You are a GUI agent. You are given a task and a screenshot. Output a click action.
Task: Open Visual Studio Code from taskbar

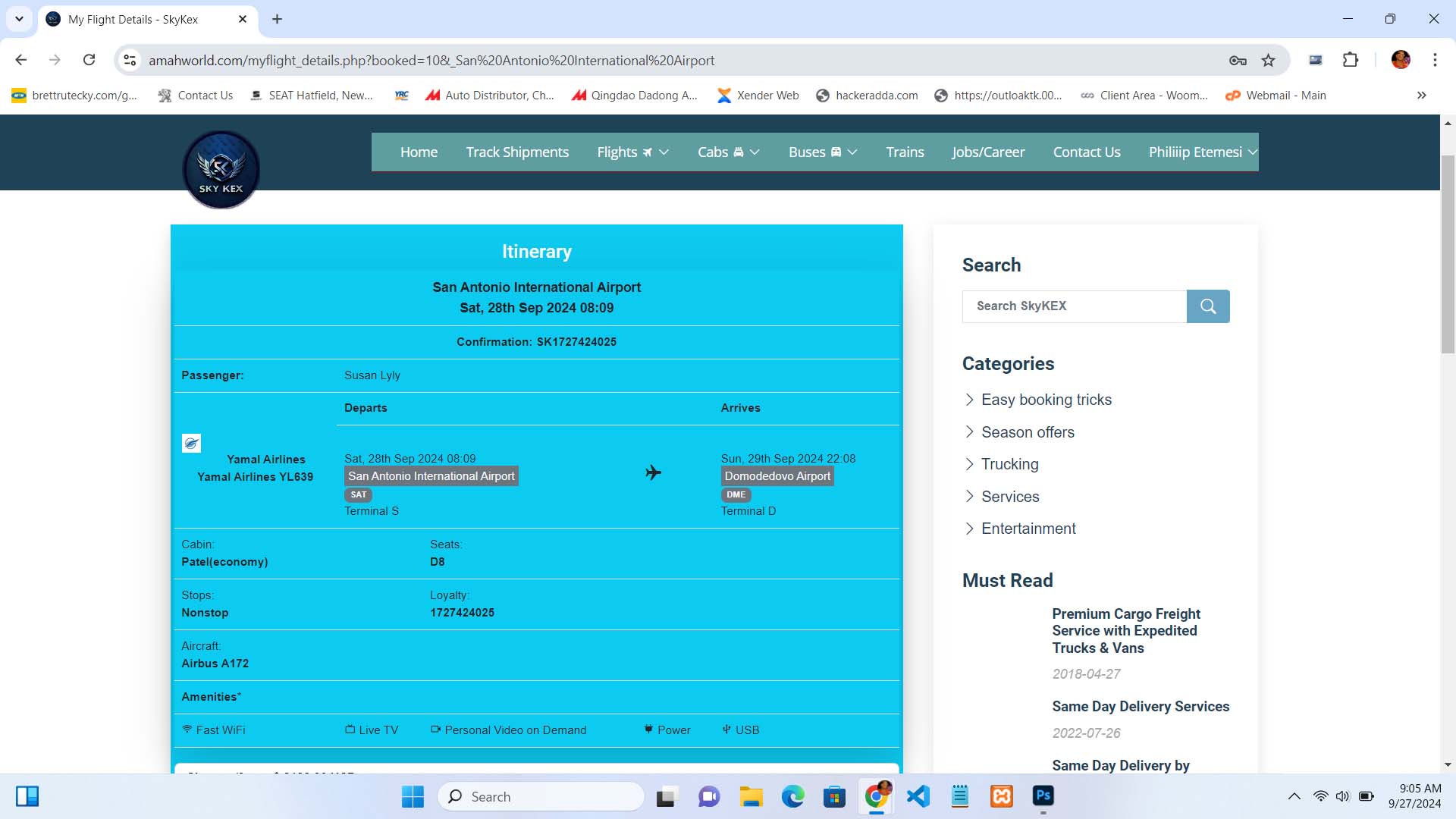click(x=918, y=796)
